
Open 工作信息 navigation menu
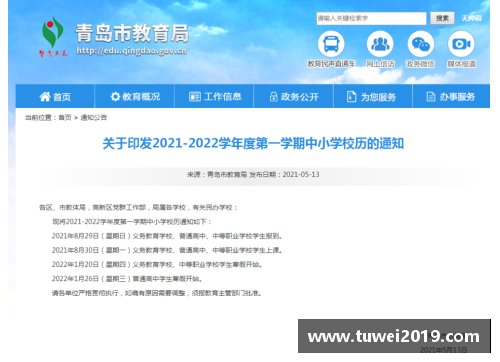pyautogui.click(x=215, y=97)
